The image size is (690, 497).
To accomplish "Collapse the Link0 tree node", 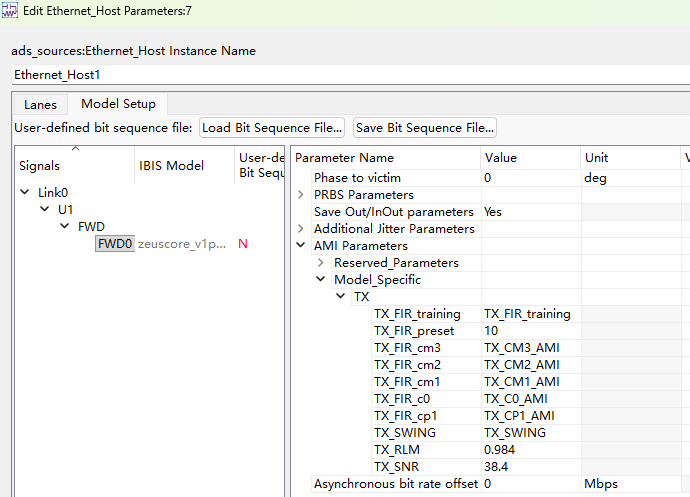I will pyautogui.click(x=25, y=192).
